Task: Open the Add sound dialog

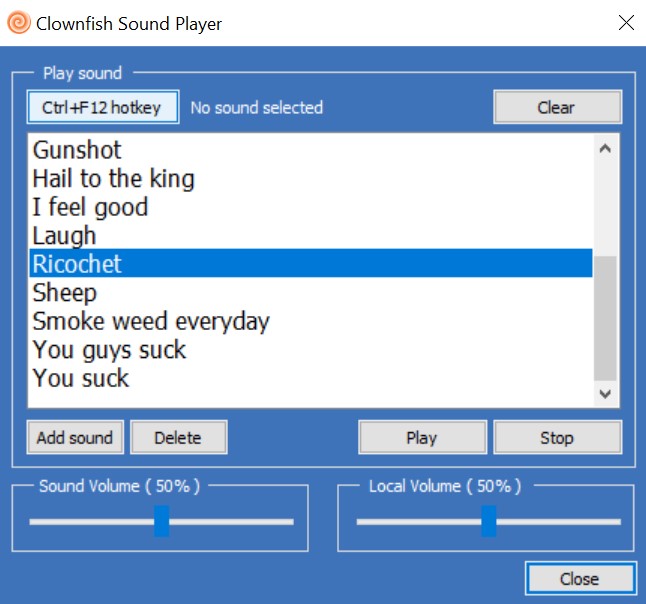Action: (x=75, y=437)
